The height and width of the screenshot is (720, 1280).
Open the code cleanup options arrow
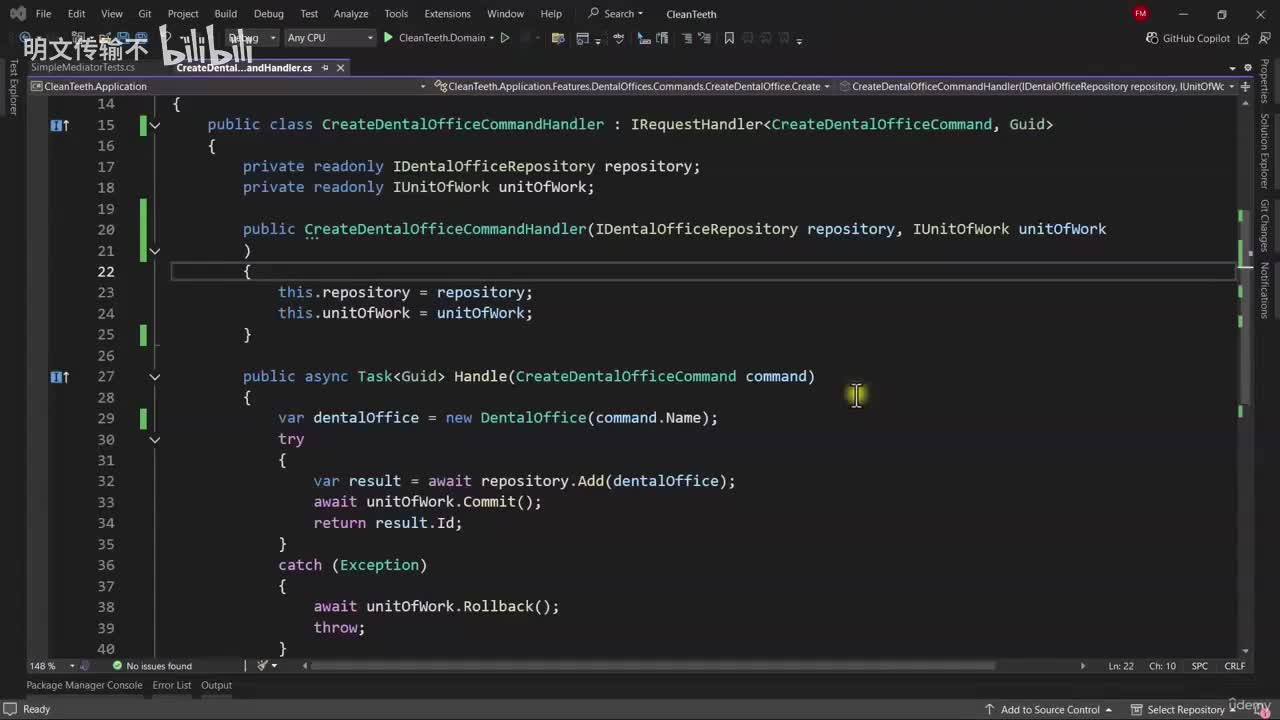[x=274, y=666]
